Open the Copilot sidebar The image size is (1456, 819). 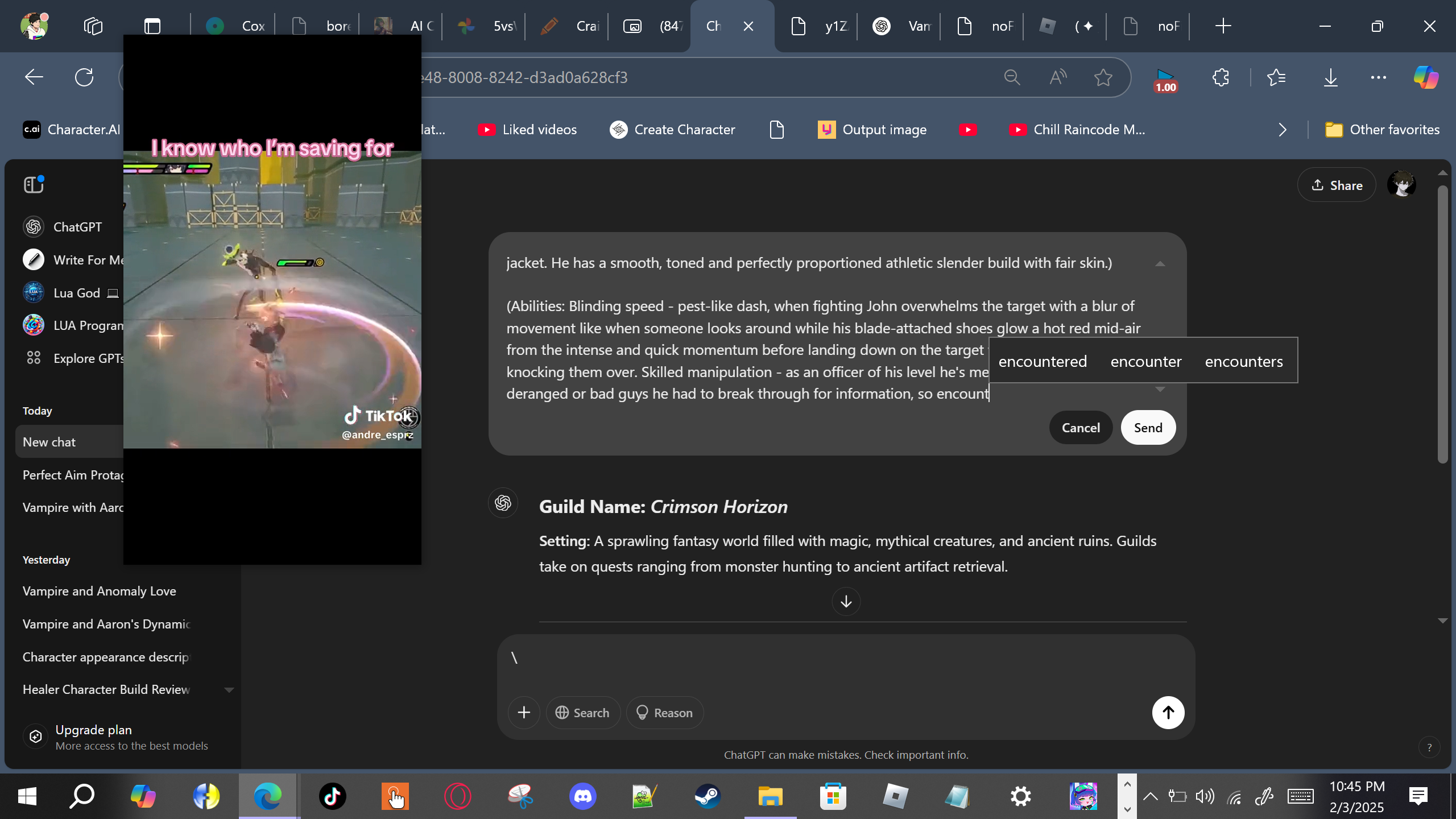click(1426, 77)
